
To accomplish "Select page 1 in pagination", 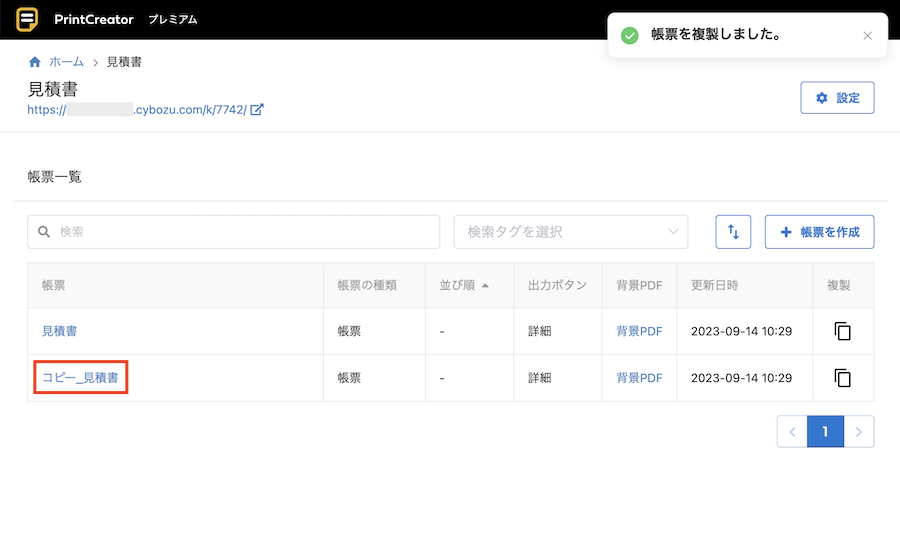I will [825, 432].
